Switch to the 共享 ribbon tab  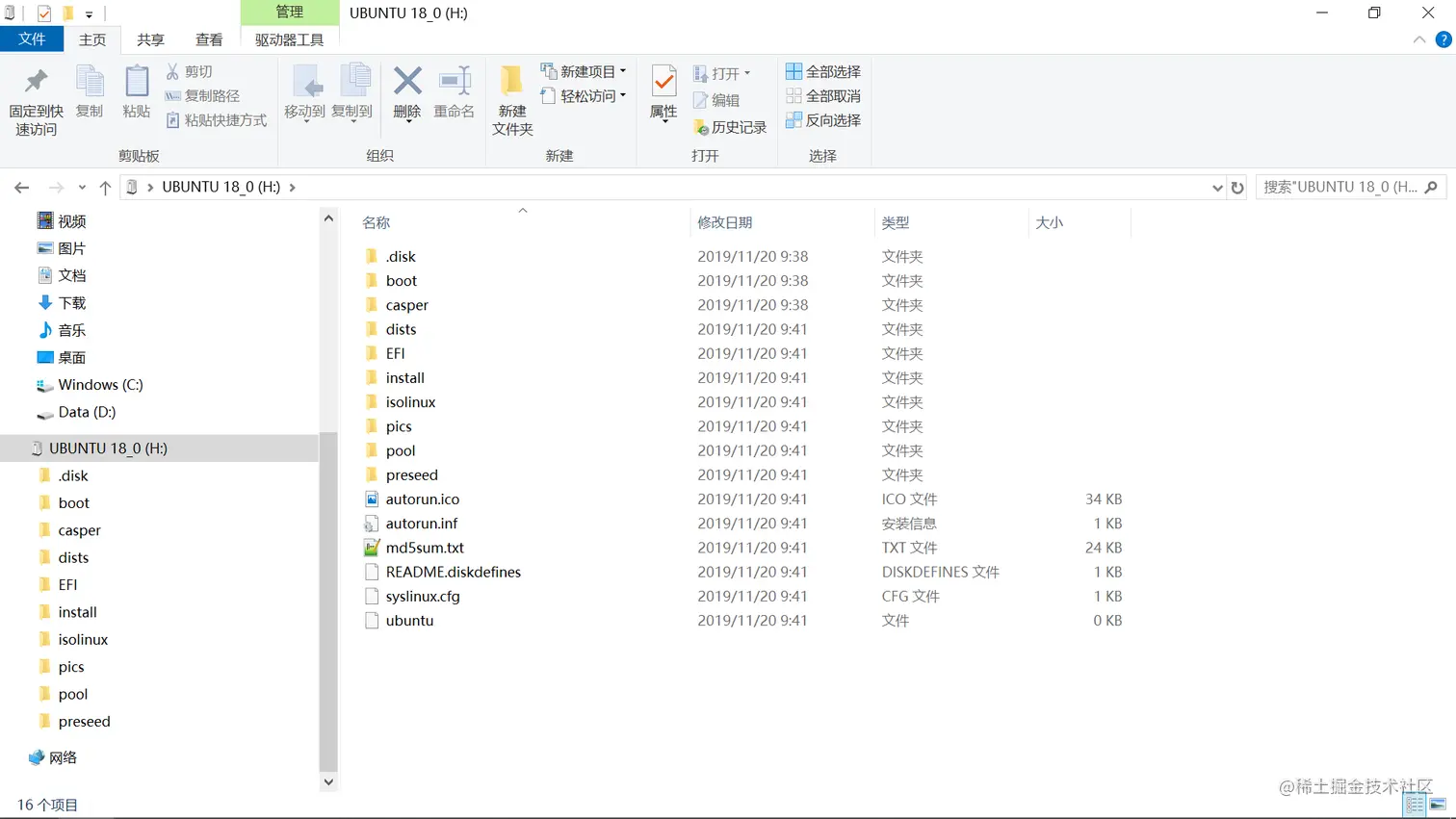[150, 39]
